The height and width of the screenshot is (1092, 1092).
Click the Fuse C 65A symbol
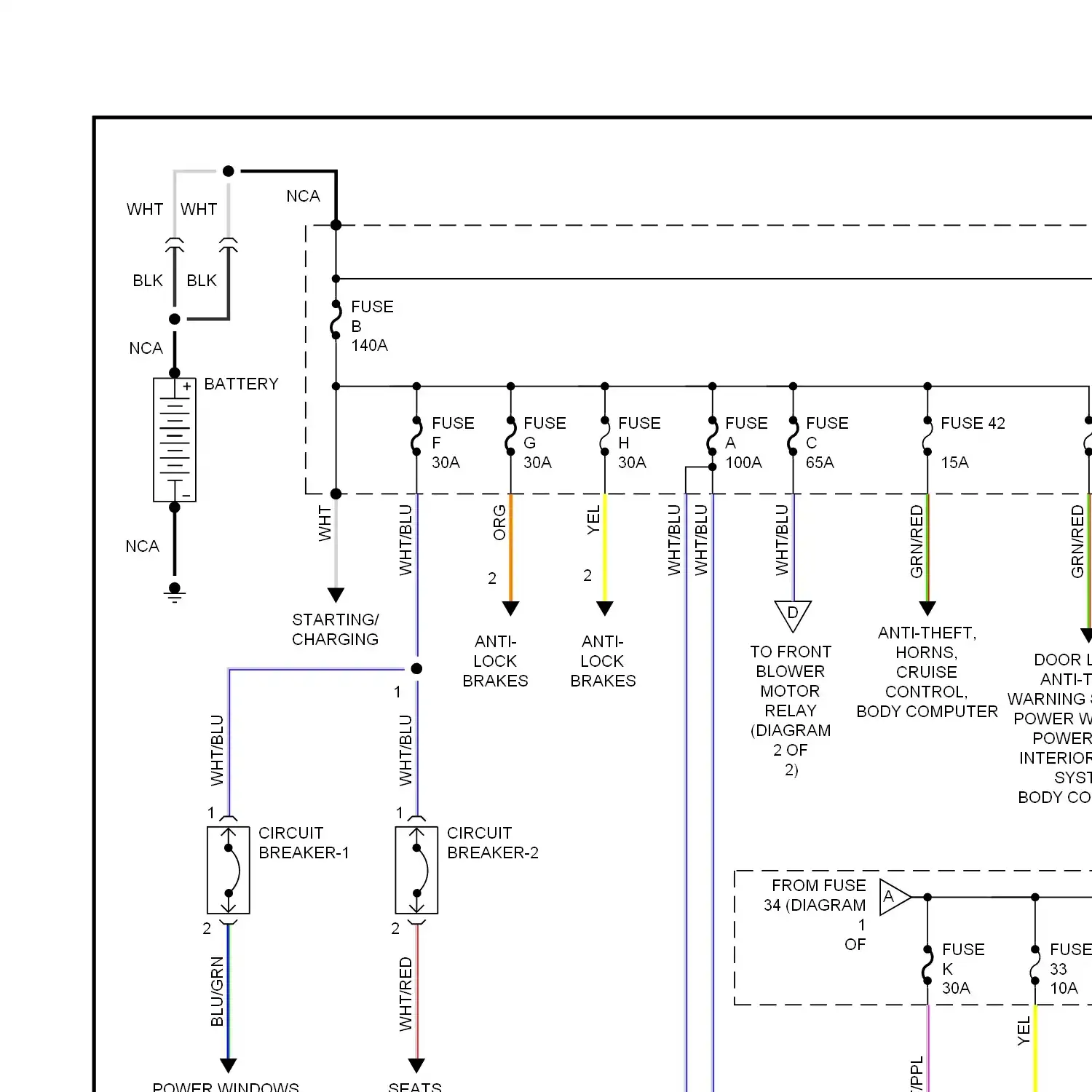click(793, 436)
